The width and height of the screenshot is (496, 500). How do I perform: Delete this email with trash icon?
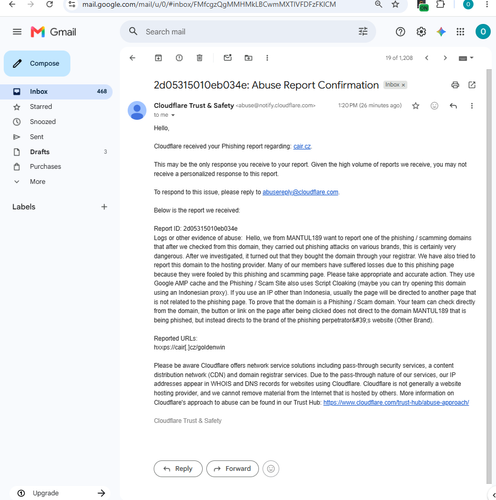pos(199,58)
